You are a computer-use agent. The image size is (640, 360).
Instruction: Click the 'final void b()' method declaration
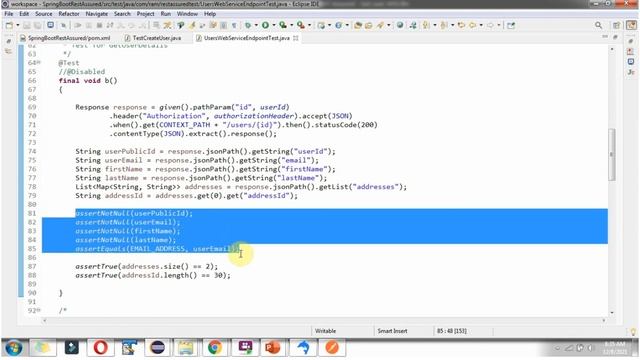click(x=88, y=80)
